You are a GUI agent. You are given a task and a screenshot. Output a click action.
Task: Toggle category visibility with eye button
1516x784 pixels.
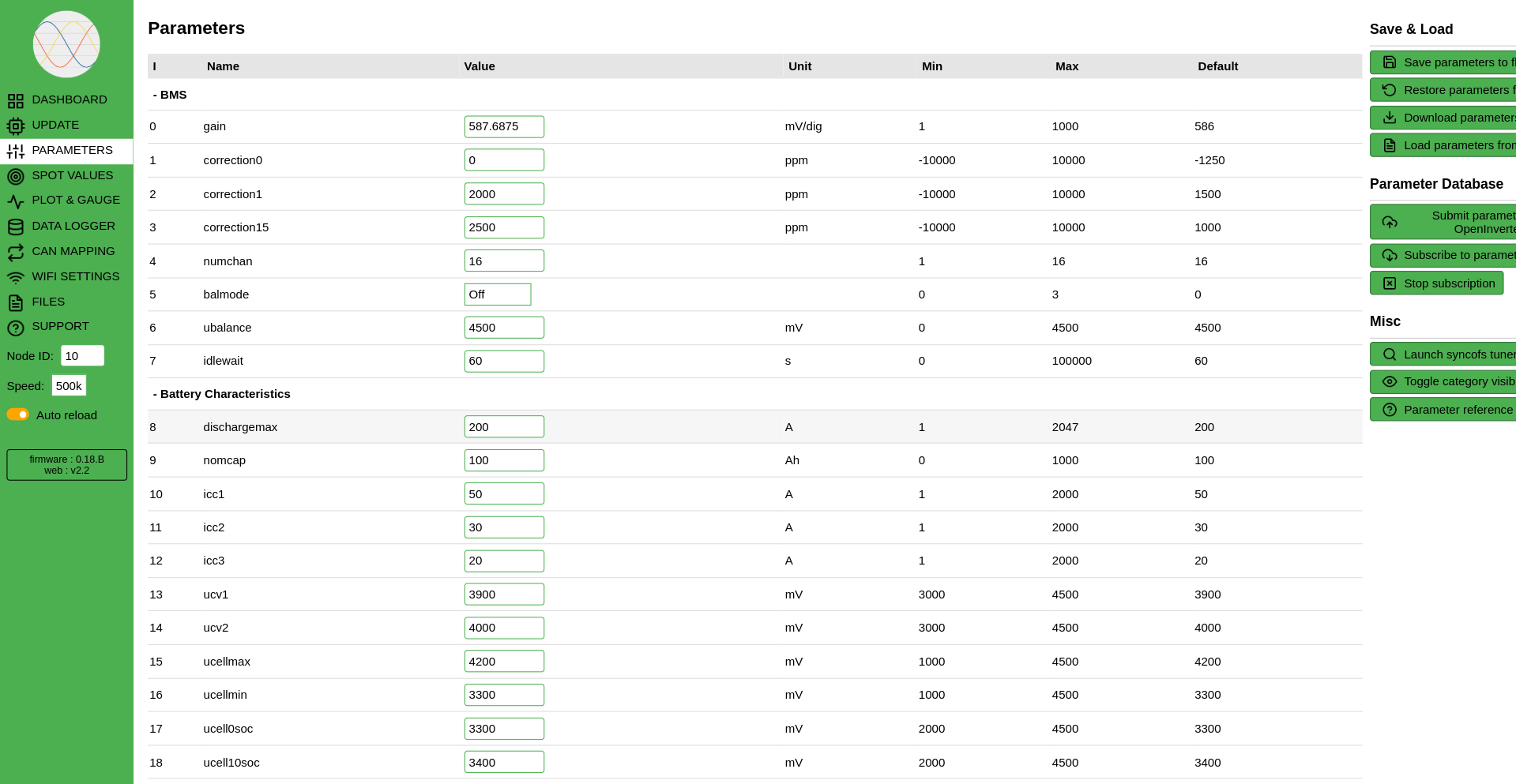tap(1444, 382)
